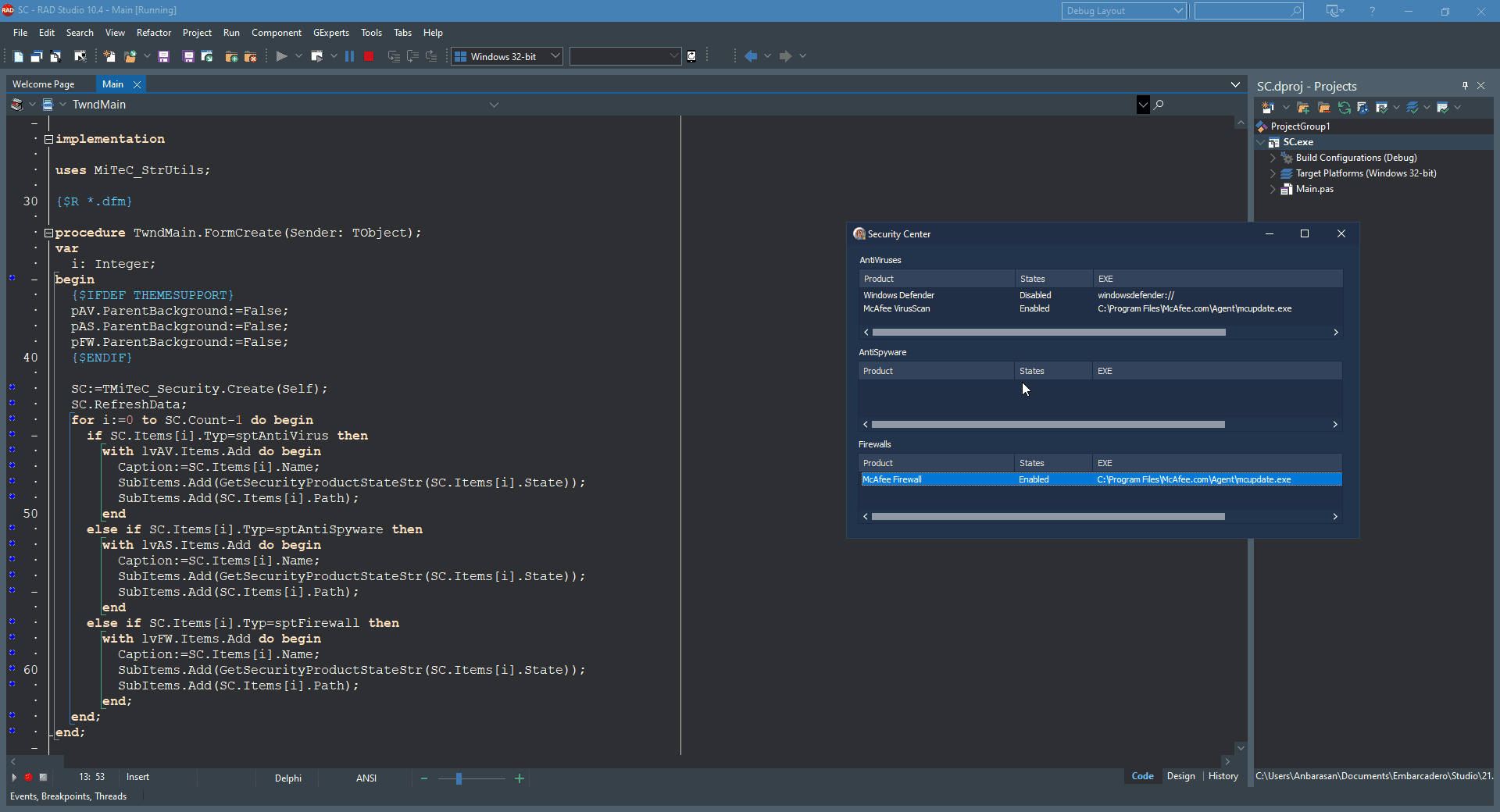
Task: Click the blue Back navigation arrow
Action: pos(751,56)
